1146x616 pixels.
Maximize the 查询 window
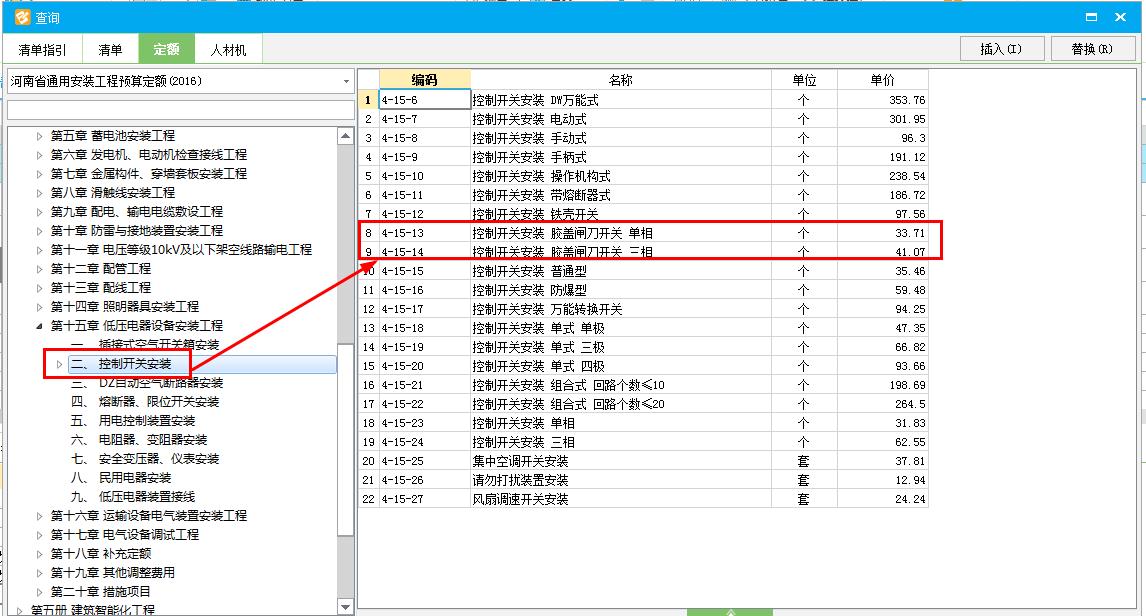coord(1091,17)
